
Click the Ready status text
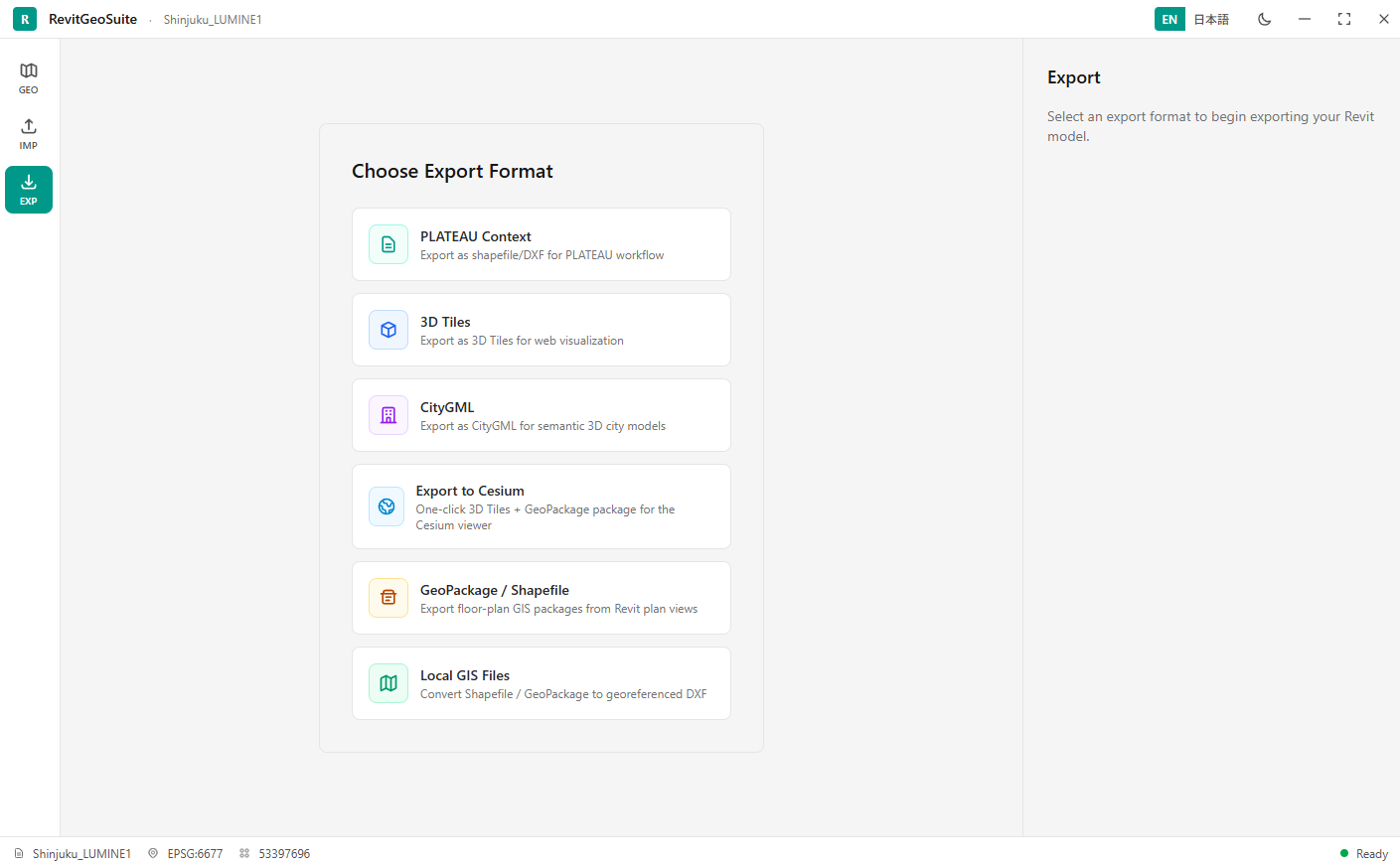click(1372, 854)
